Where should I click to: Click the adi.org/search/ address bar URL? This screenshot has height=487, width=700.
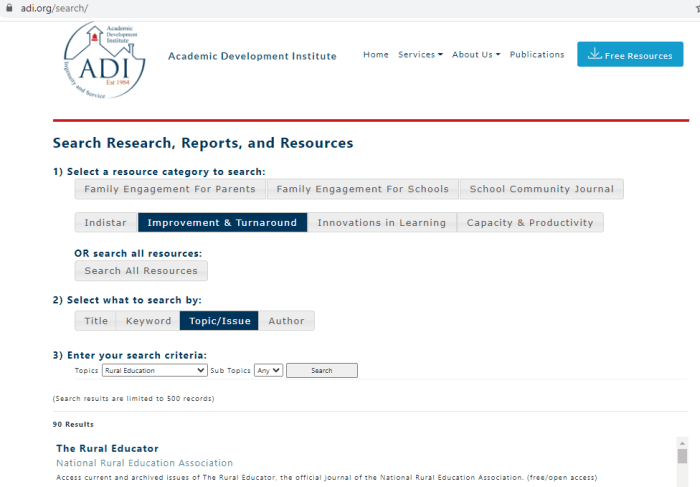pos(54,8)
